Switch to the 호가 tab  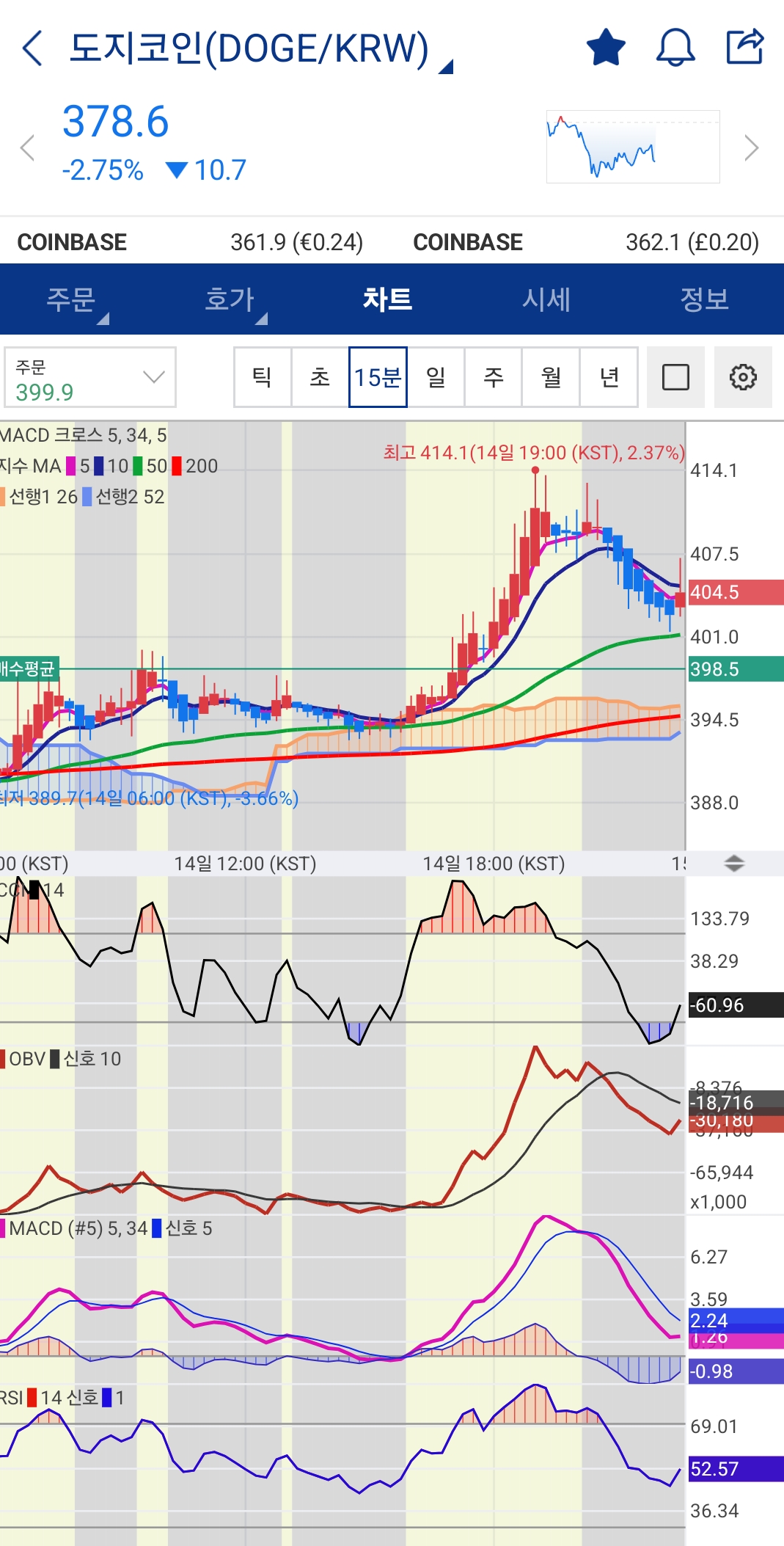coord(230,299)
